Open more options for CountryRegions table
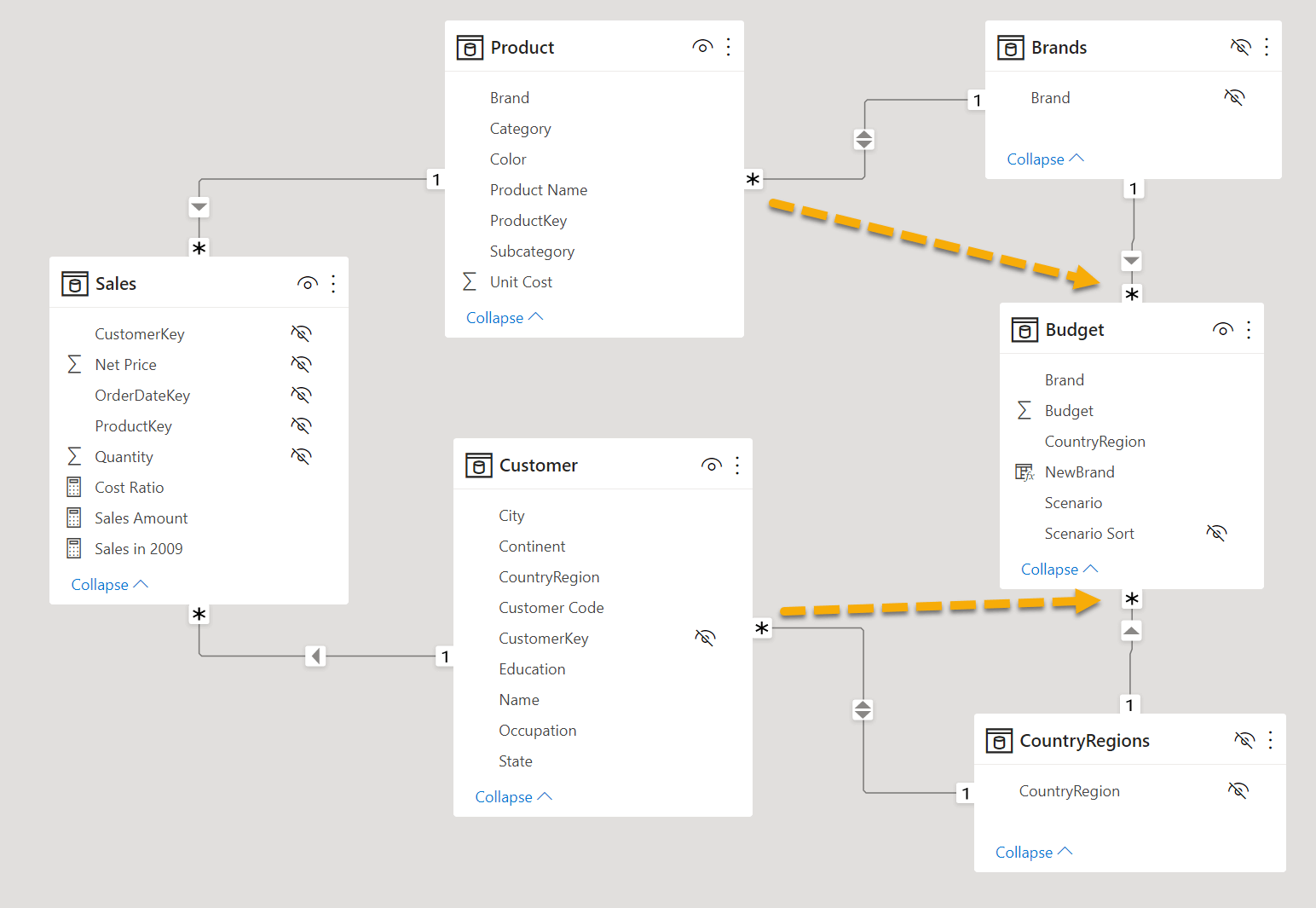 click(1270, 740)
